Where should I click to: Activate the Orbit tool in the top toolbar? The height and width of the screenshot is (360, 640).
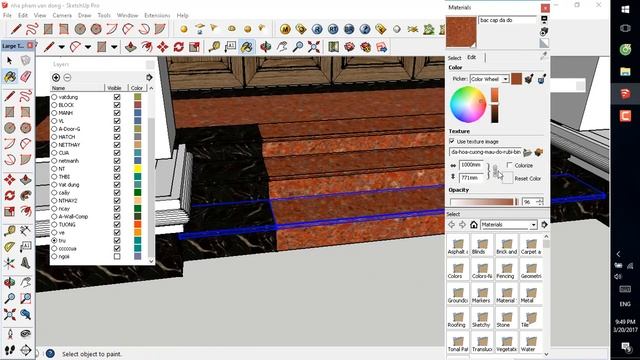[265, 47]
